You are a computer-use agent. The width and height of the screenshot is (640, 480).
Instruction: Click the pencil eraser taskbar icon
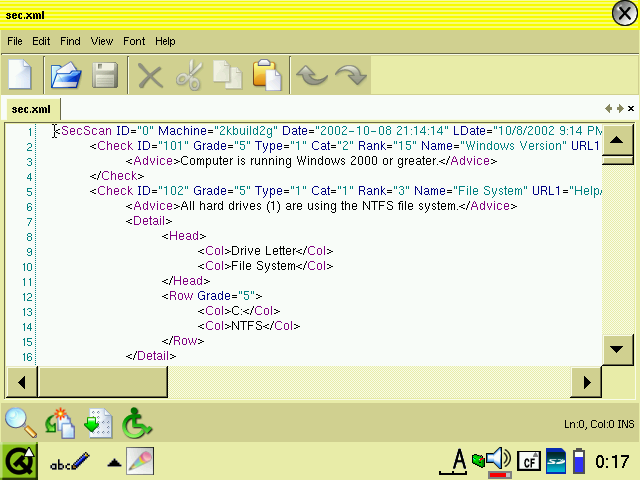point(140,461)
